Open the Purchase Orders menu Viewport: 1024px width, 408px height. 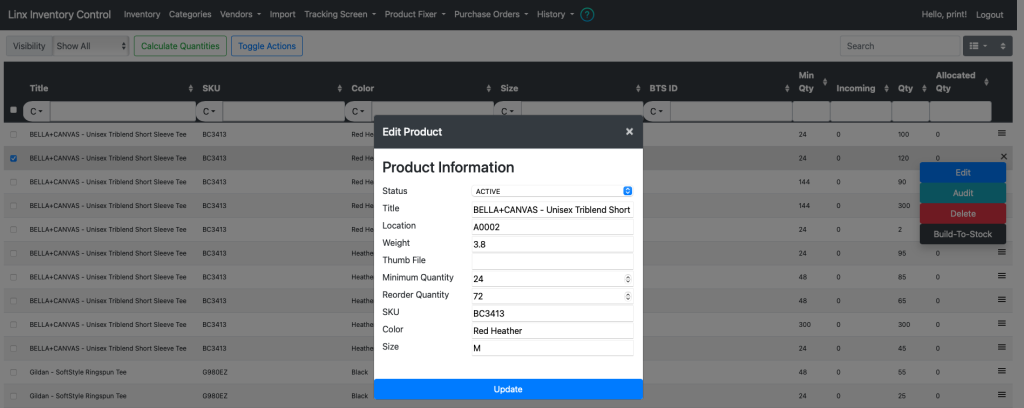pos(491,14)
